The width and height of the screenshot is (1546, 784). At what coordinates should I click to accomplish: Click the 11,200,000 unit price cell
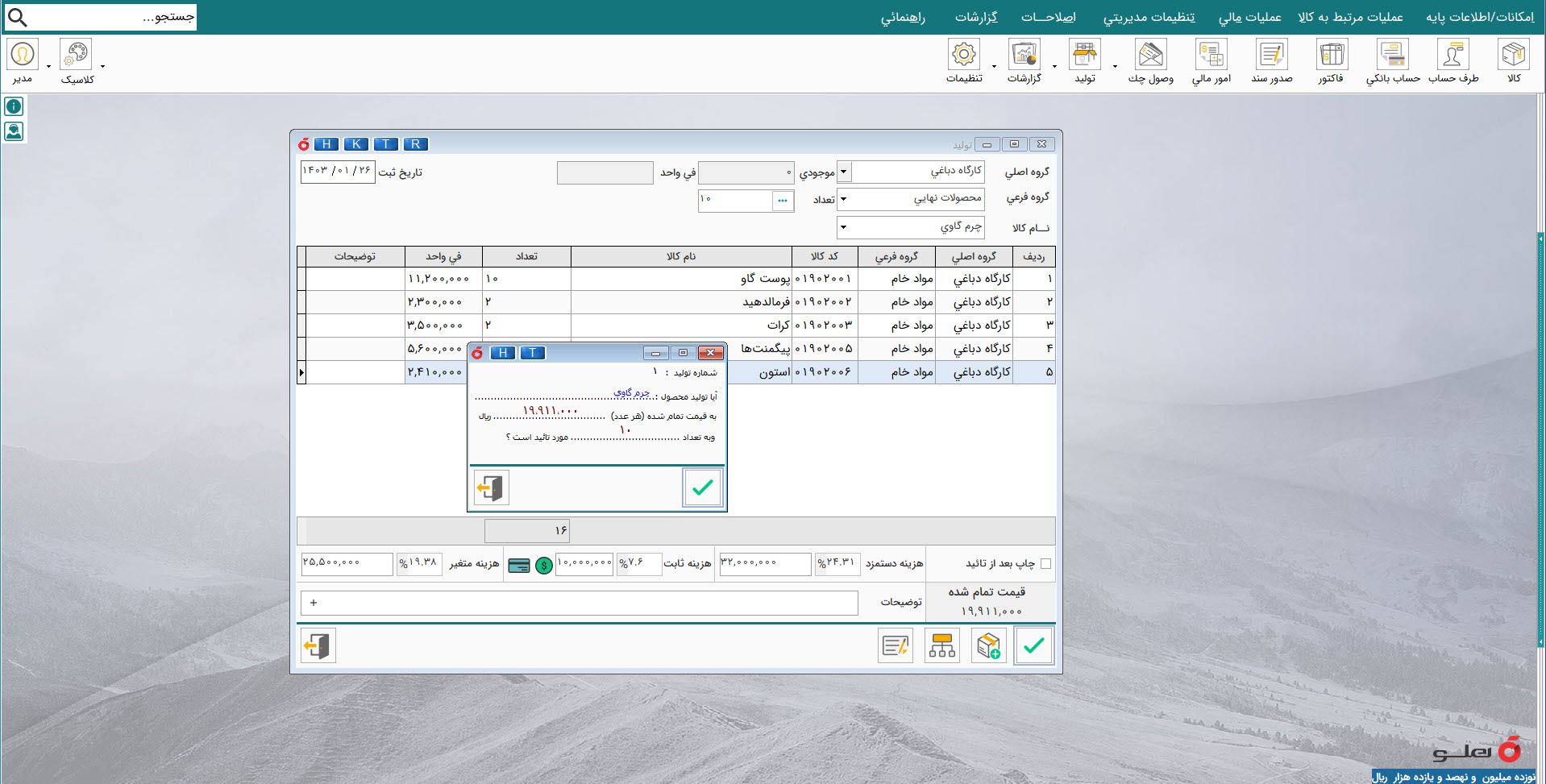pos(443,279)
